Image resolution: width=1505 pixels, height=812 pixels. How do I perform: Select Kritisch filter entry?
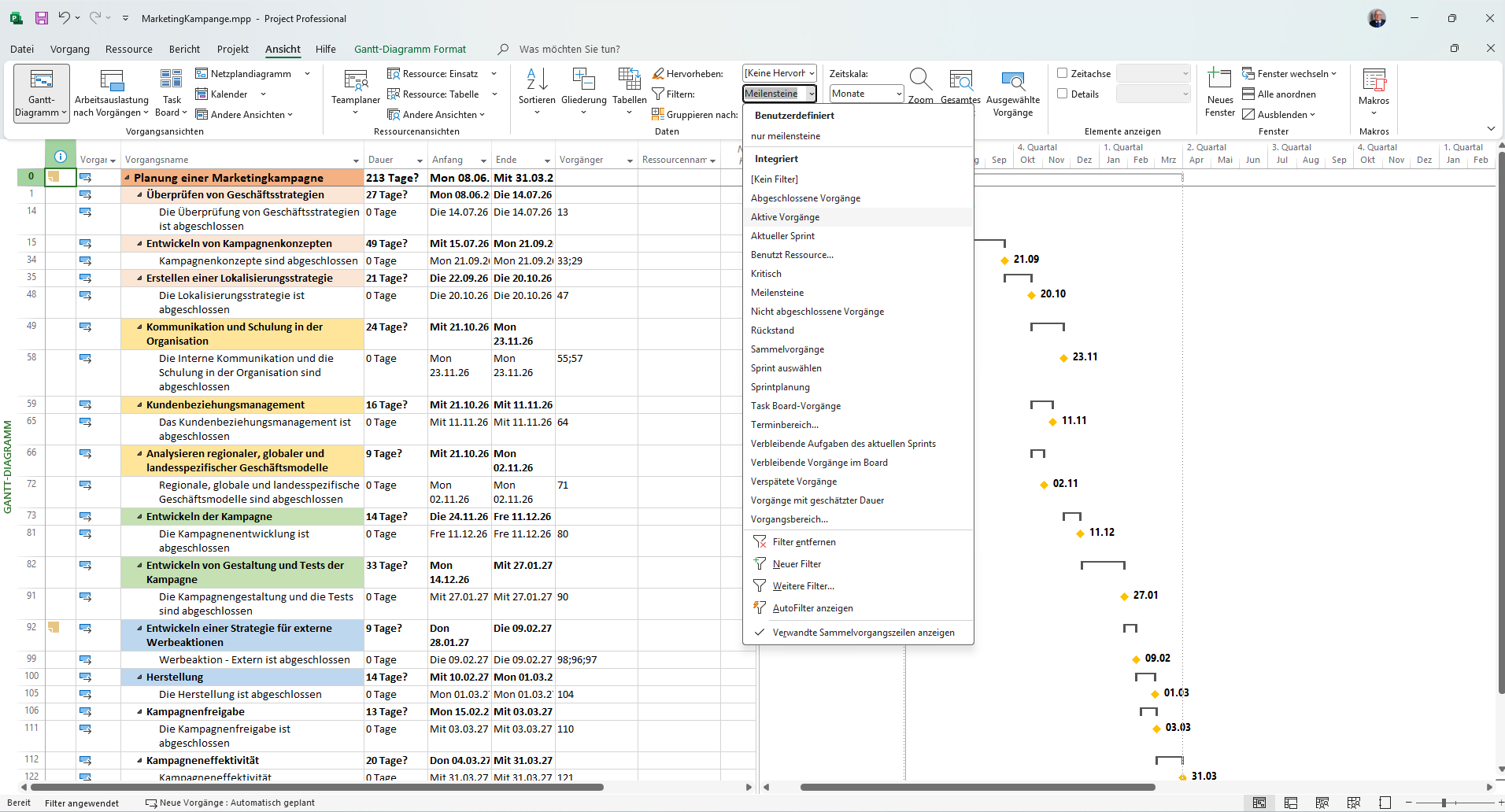pyautogui.click(x=858, y=274)
